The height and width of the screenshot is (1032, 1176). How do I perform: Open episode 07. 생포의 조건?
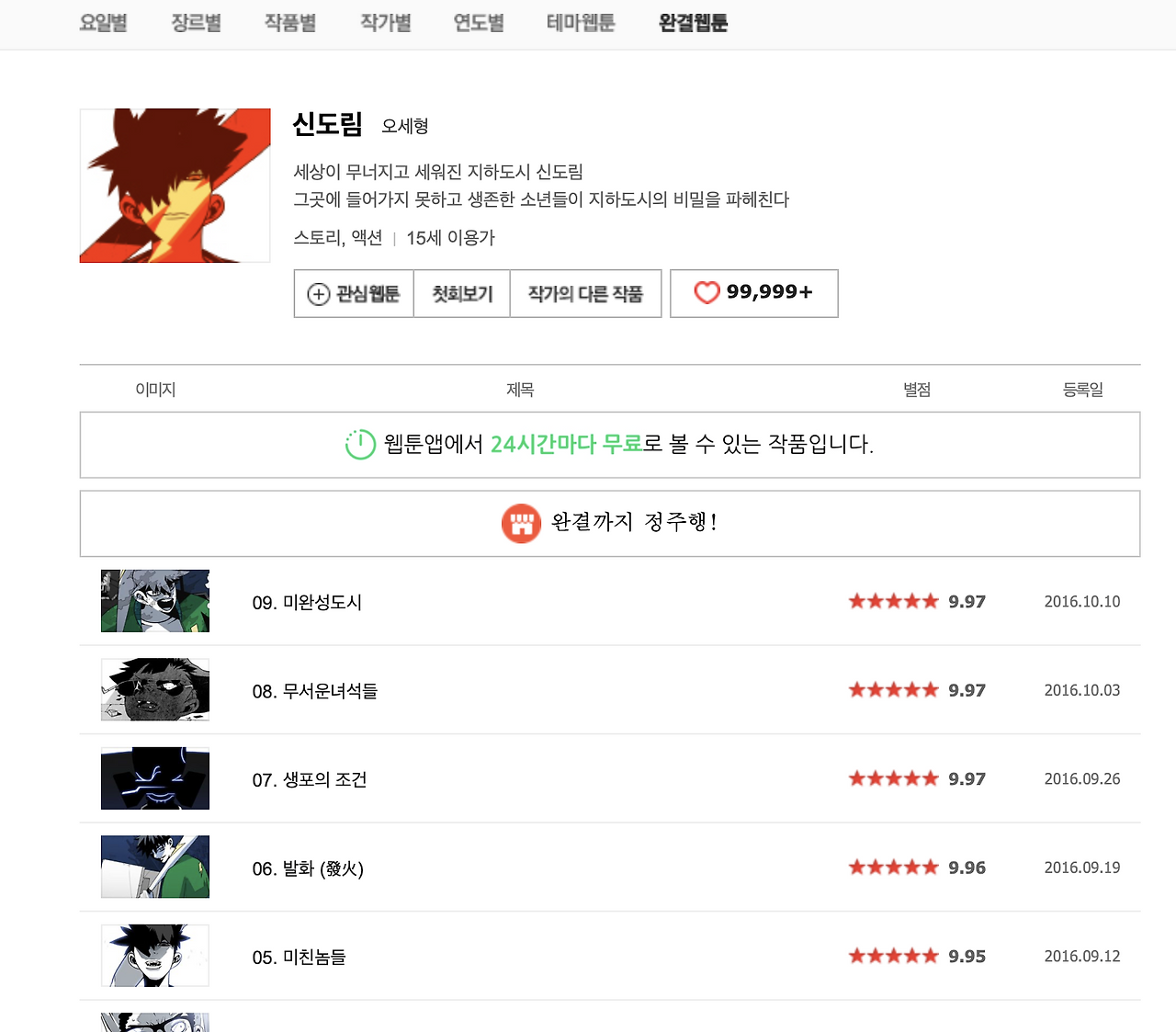[x=310, y=780]
